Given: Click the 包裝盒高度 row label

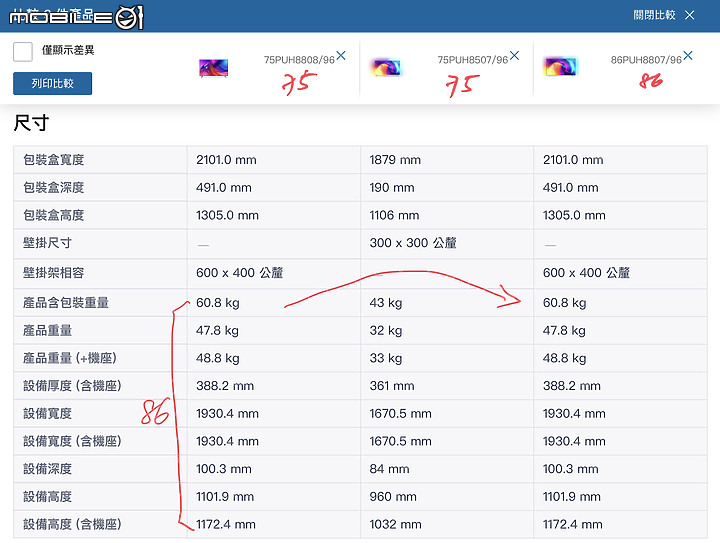Looking at the screenshot, I should click(54, 215).
